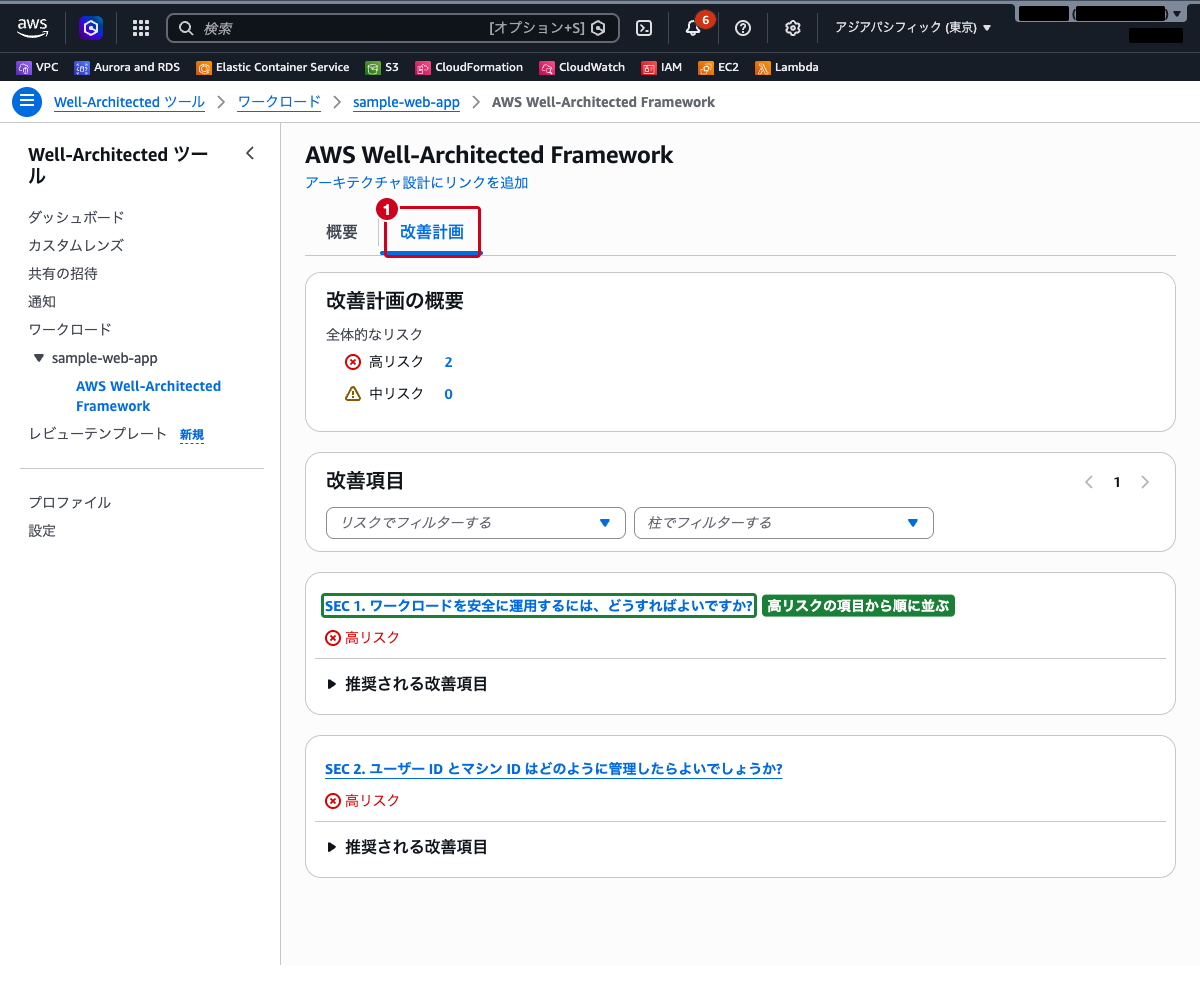Open the account menu dropdown arrow
Screen dimensions: 1200x1000
(x=1179, y=14)
